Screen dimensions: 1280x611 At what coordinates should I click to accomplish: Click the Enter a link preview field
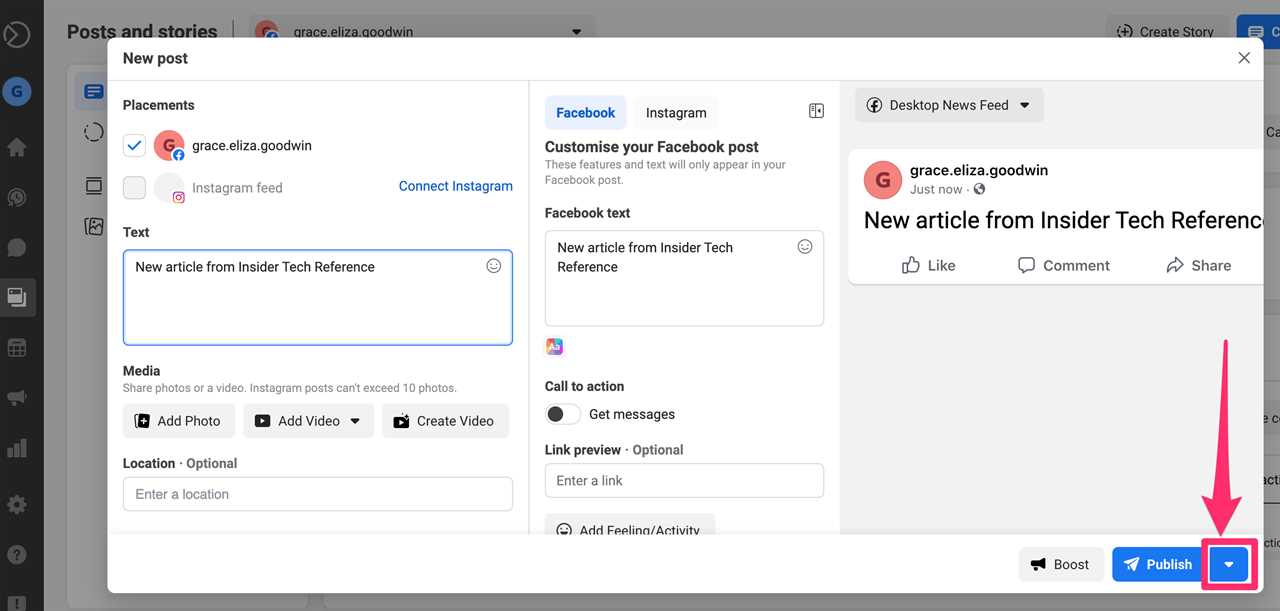684,480
